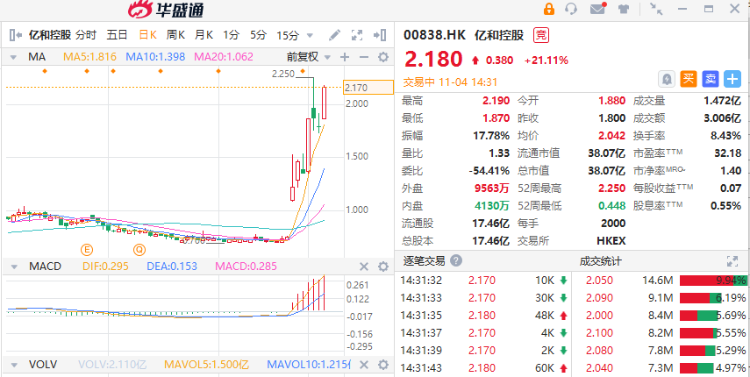Expand chart to fullscreen view
The image size is (750, 377).
(x=357, y=35)
